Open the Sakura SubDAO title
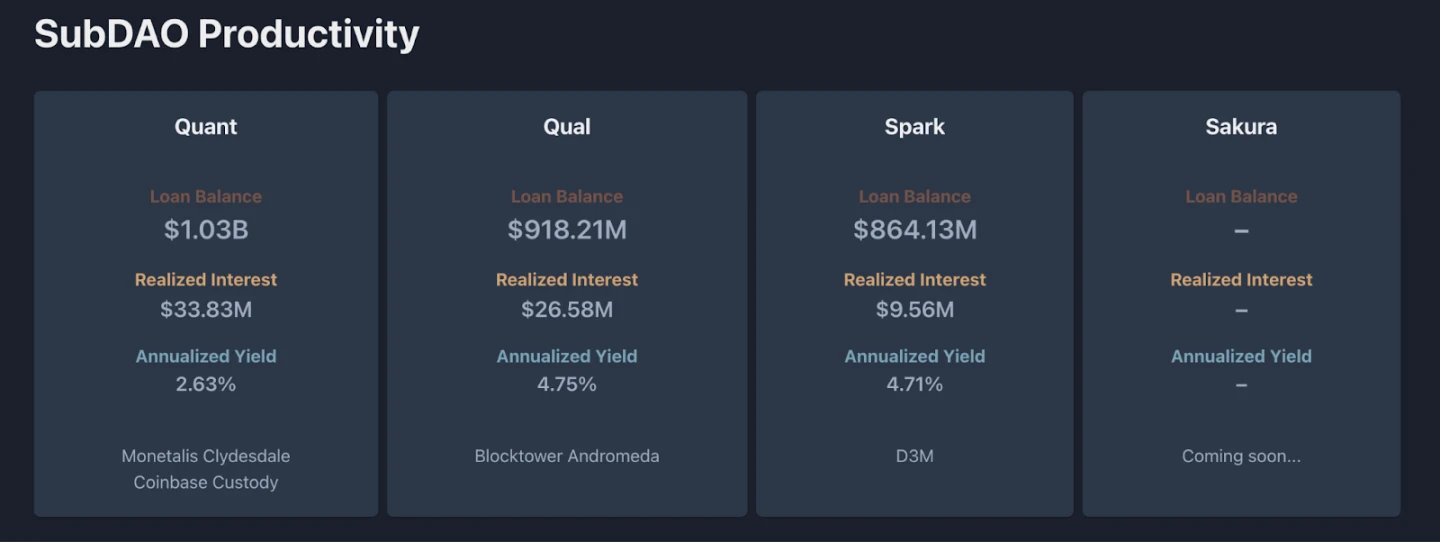Viewport: 1440px width, 542px height. point(1241,127)
